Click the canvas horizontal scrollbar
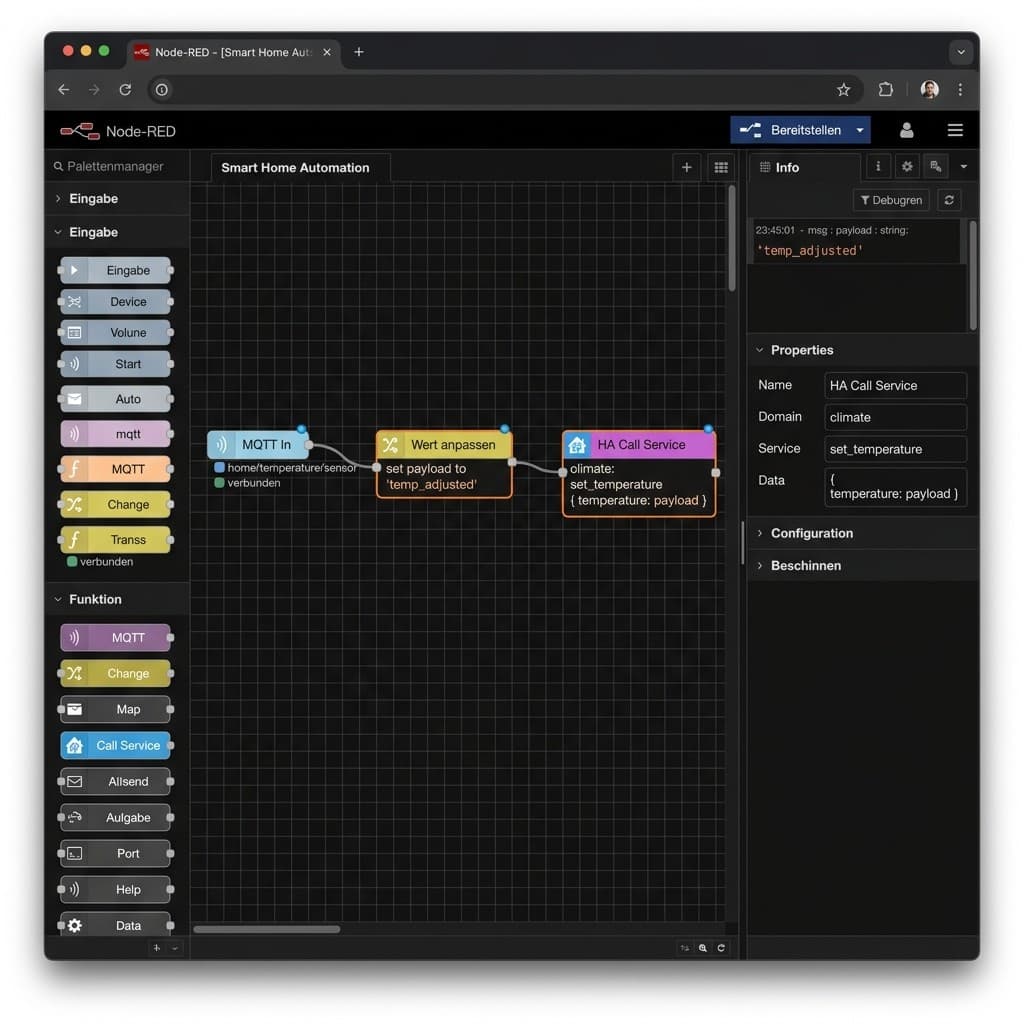1024x1024 pixels. point(266,929)
